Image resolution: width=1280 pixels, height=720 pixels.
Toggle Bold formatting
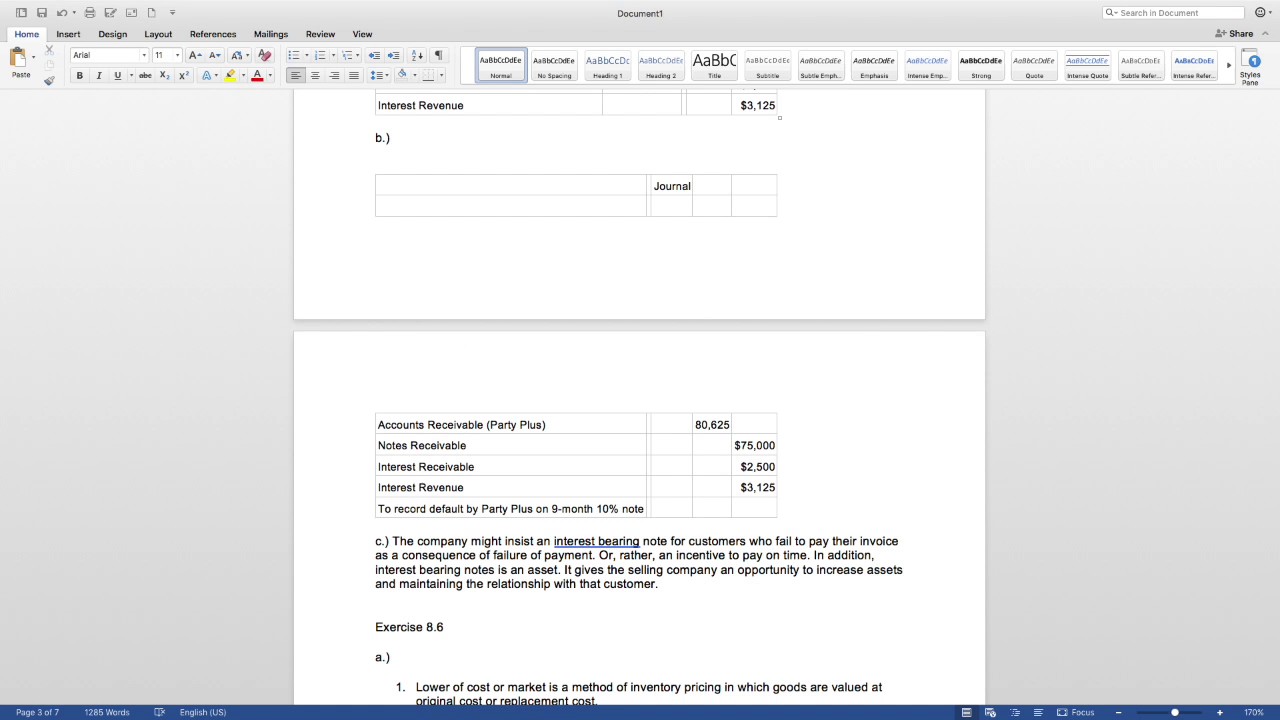80,76
